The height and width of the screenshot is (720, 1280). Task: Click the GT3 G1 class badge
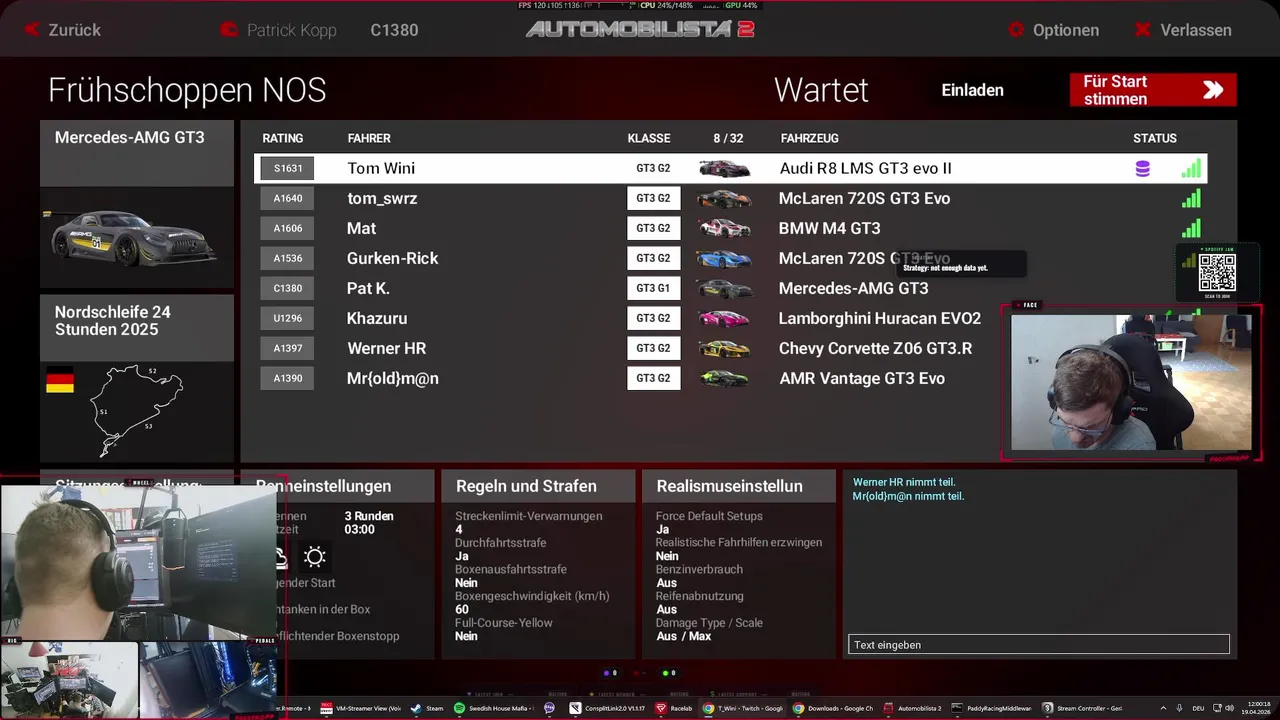(x=653, y=288)
